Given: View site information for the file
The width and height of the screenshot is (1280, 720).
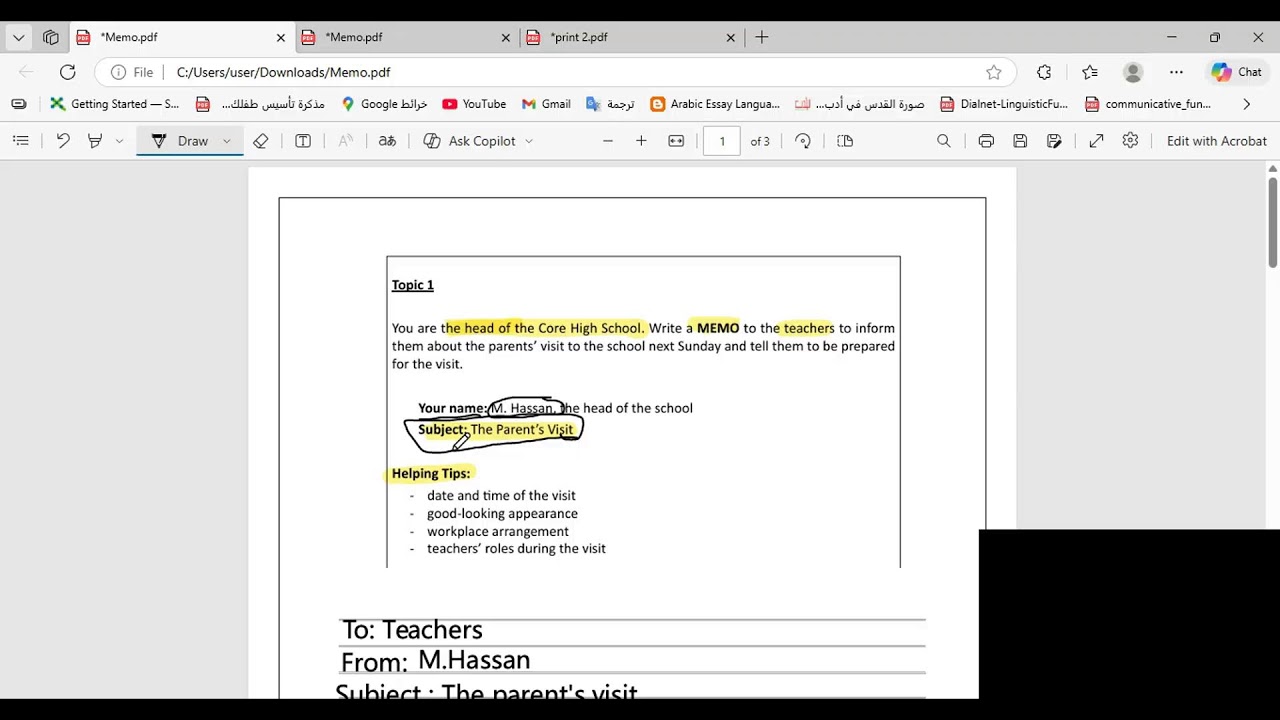Looking at the screenshot, I should (132, 72).
